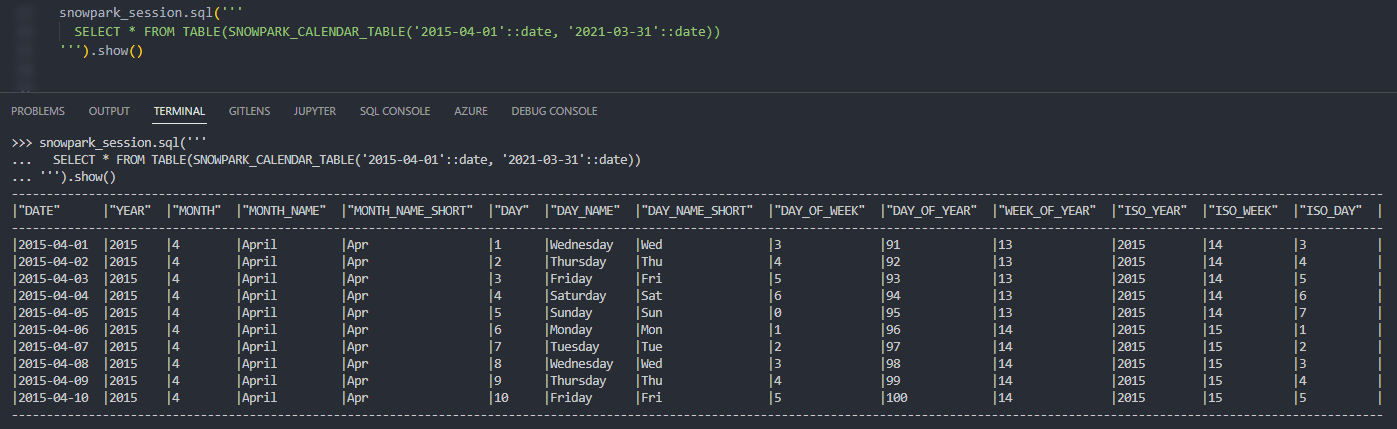The image size is (1397, 429).
Task: Open the GITLENS tab
Action: coord(249,111)
